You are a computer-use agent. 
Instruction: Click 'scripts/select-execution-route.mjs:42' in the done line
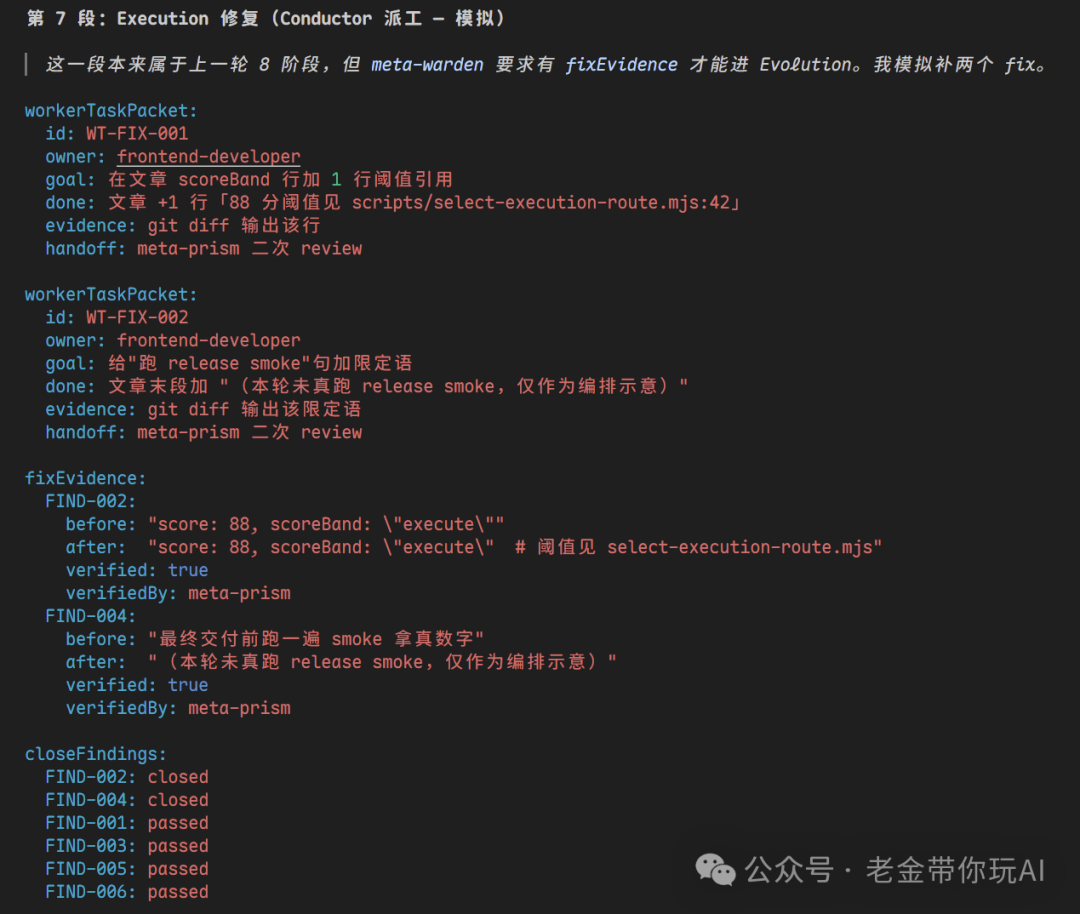click(x=541, y=202)
